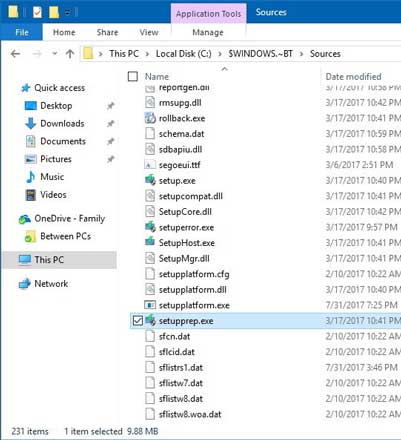Click the New folder icon in title bar

(x=54, y=12)
